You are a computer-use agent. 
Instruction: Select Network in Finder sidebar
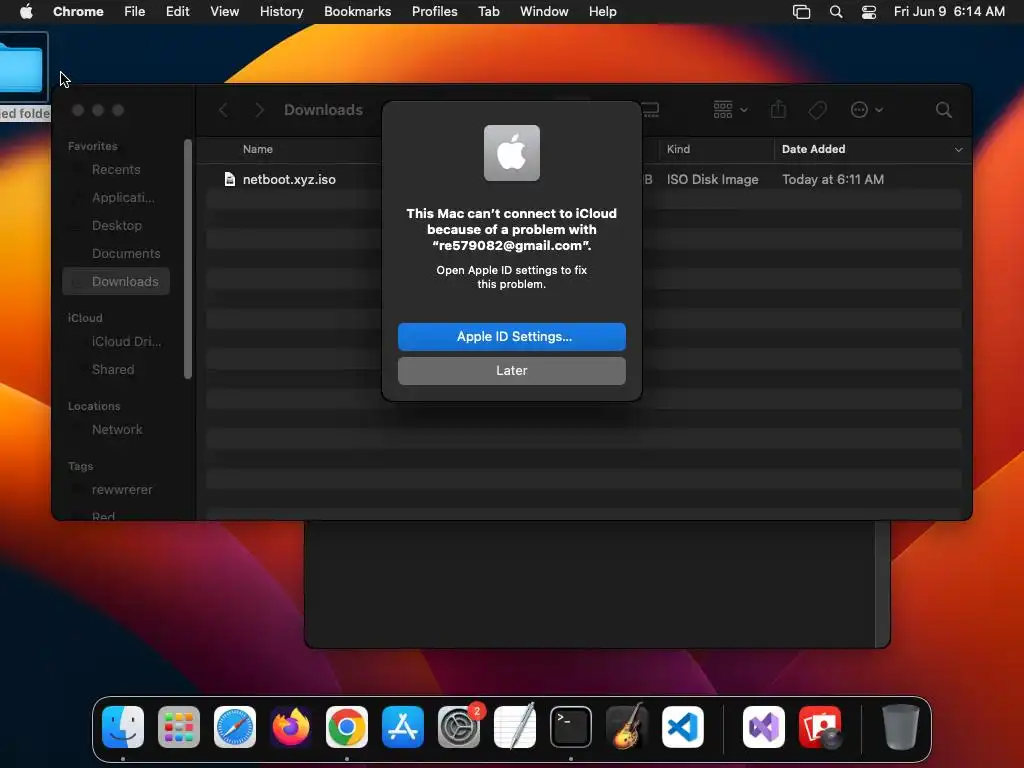point(116,430)
